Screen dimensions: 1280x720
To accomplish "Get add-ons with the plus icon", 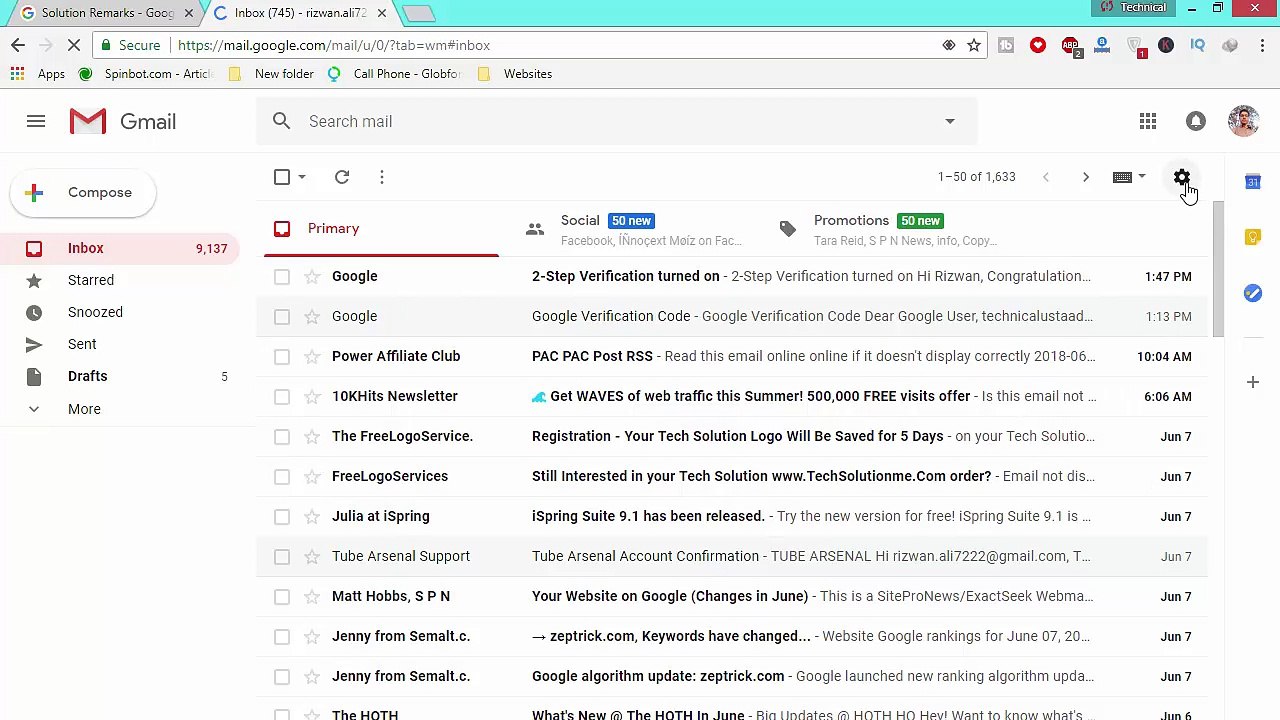I will click(x=1253, y=382).
